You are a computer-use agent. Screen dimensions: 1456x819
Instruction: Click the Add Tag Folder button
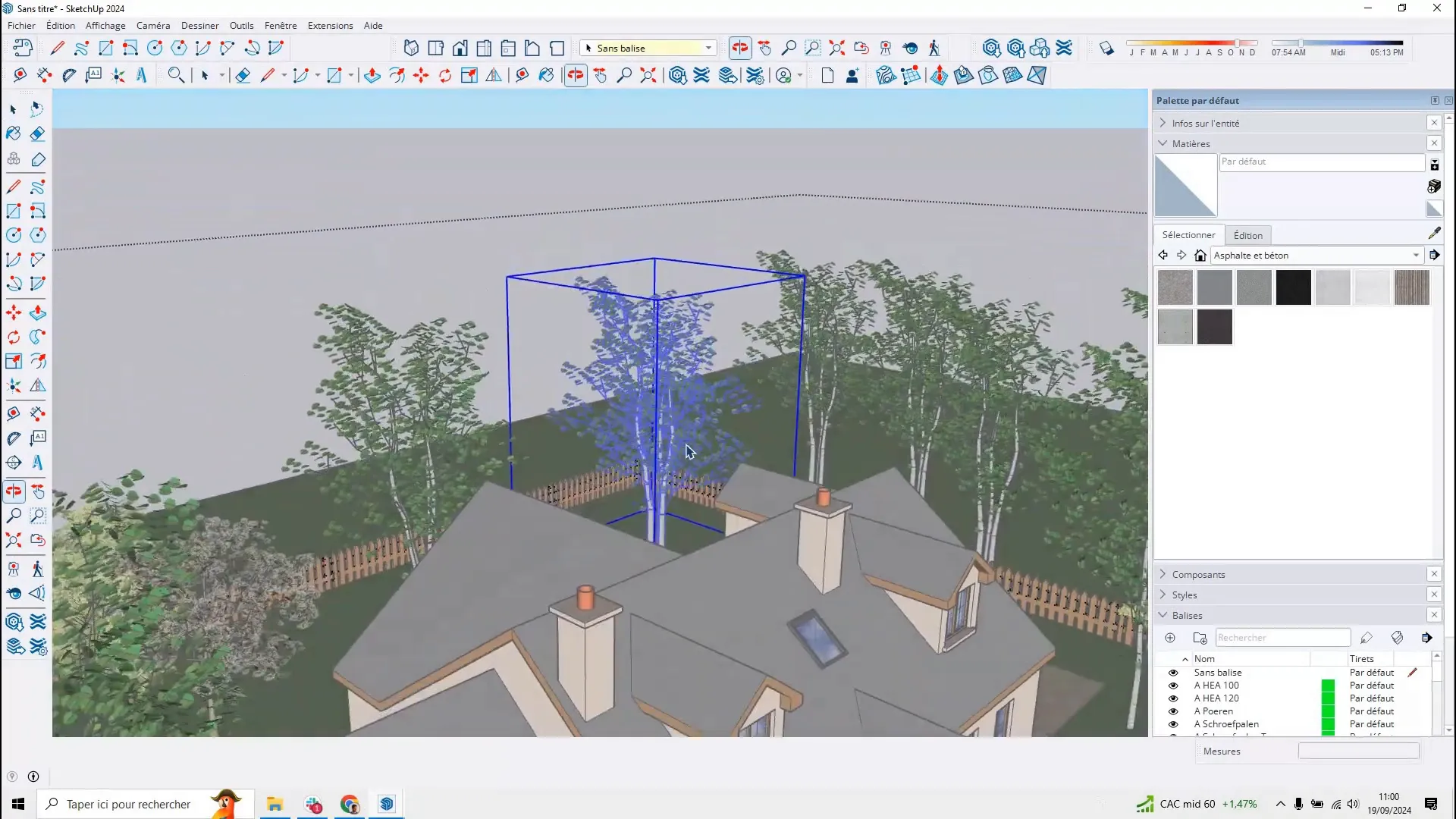pyautogui.click(x=1199, y=638)
